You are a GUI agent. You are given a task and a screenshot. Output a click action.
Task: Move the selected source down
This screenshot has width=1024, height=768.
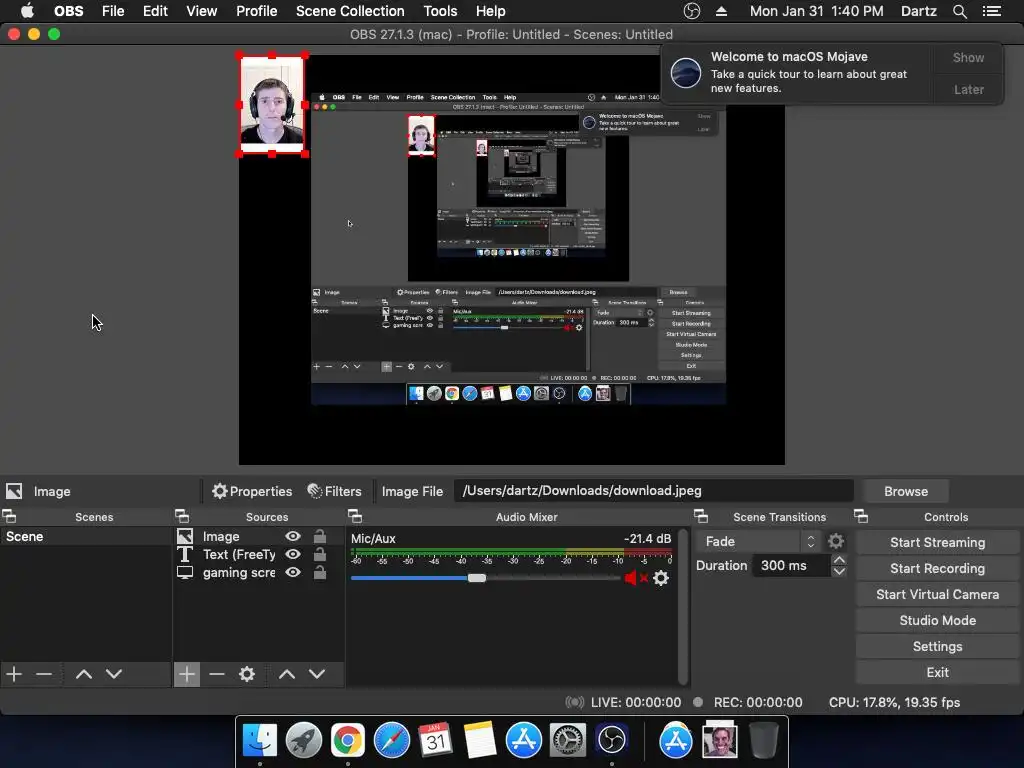317,674
